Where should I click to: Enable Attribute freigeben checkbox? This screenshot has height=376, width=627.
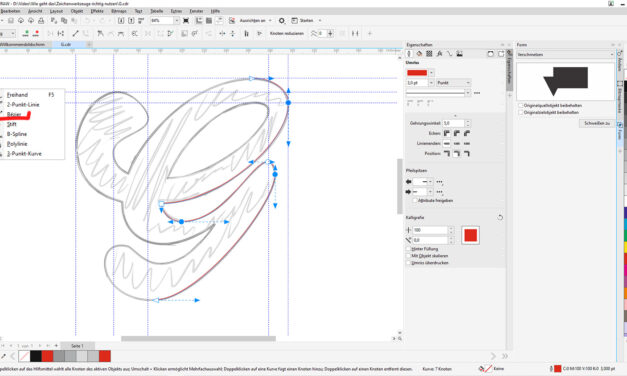tap(415, 200)
